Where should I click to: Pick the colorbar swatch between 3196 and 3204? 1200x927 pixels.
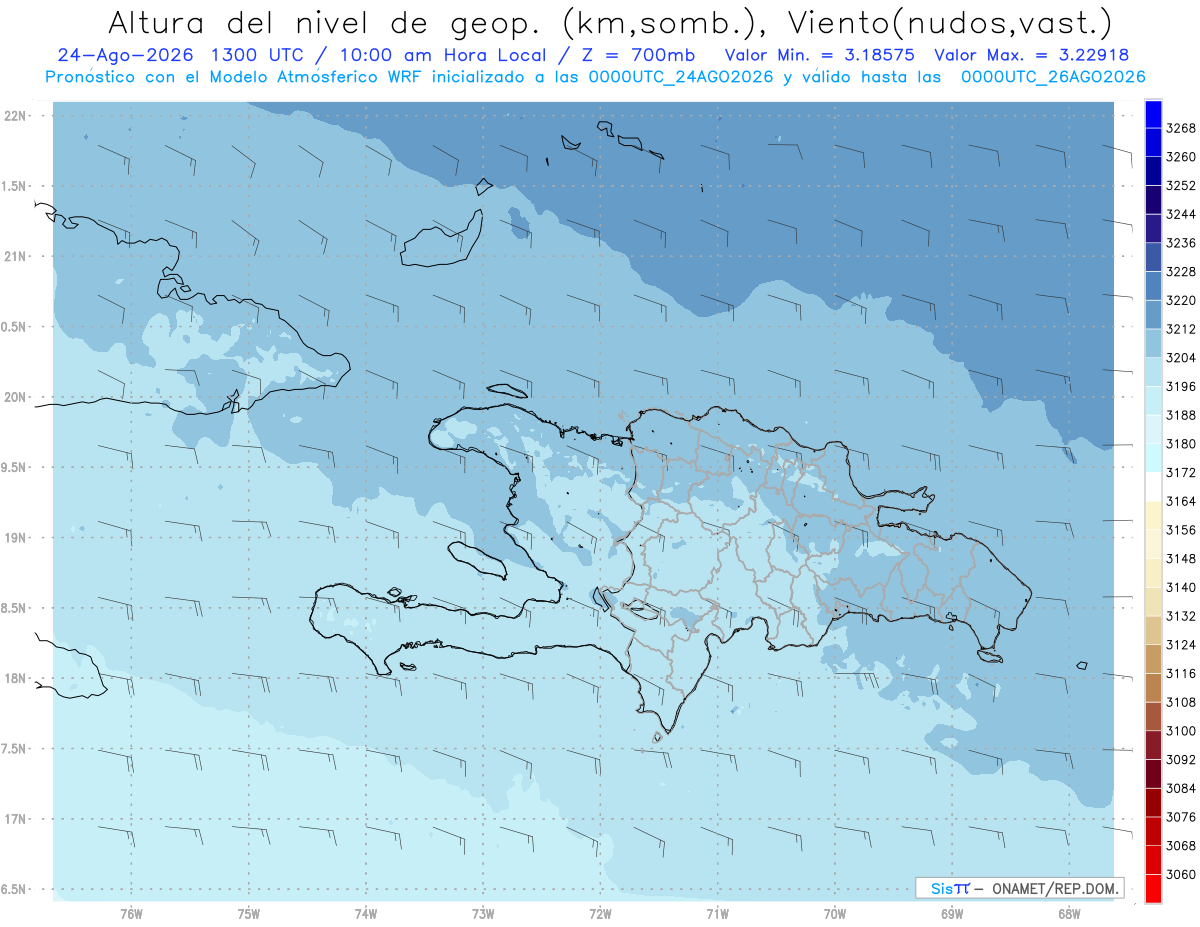coord(1153,372)
